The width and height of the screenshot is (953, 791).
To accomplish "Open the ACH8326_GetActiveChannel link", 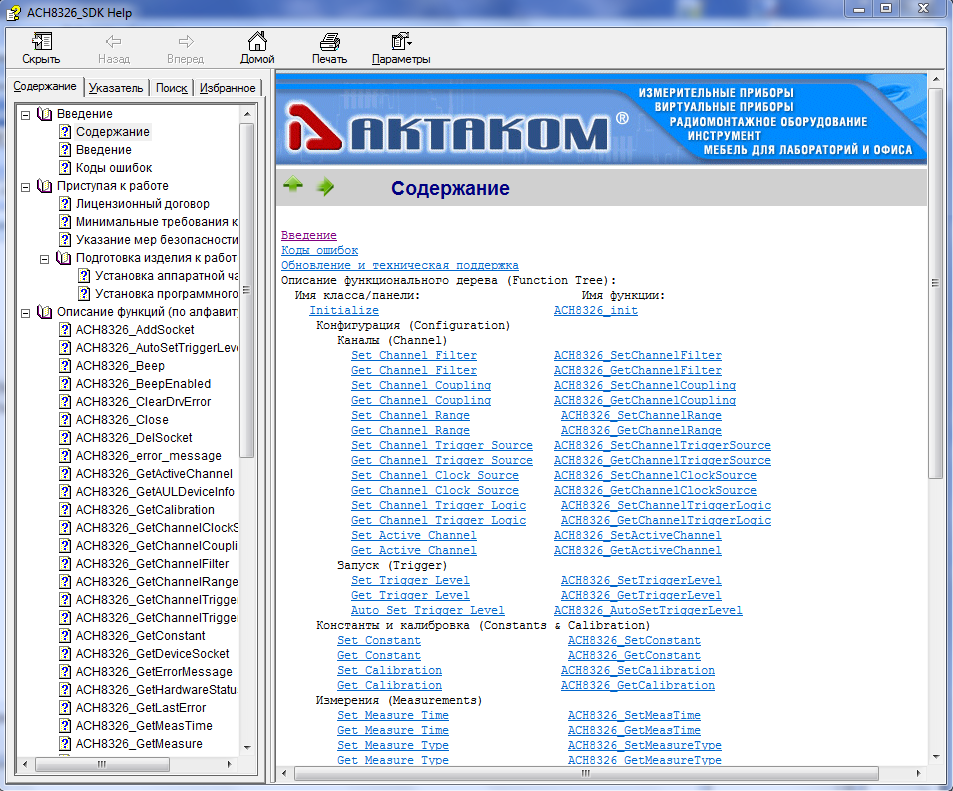I will pos(638,551).
